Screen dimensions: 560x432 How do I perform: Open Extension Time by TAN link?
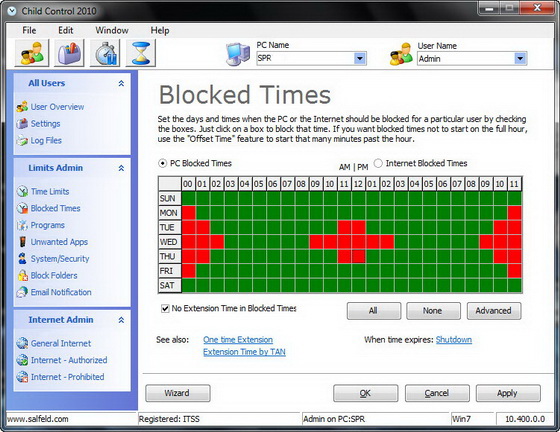(244, 352)
